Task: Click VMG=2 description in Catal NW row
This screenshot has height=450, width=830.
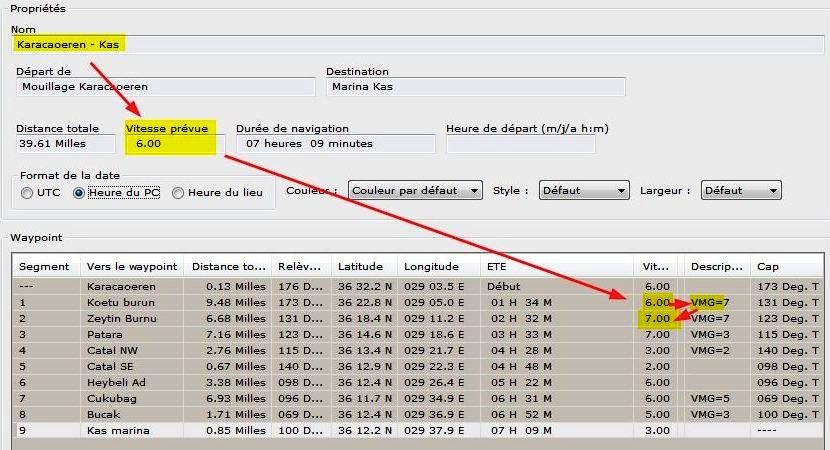Action: [710, 350]
